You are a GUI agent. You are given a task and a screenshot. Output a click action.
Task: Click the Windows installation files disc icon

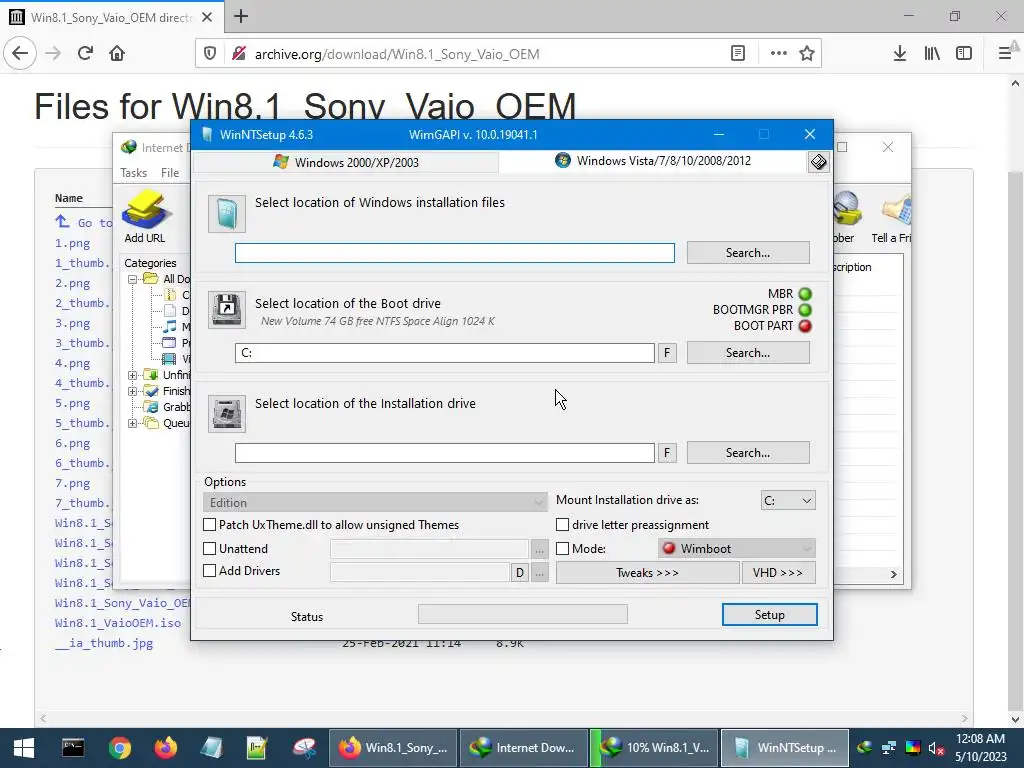(227, 214)
